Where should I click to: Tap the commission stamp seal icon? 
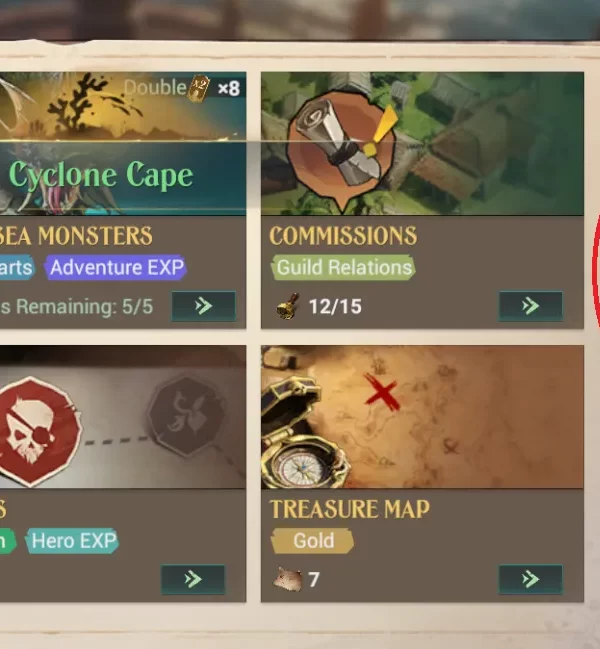(287, 306)
